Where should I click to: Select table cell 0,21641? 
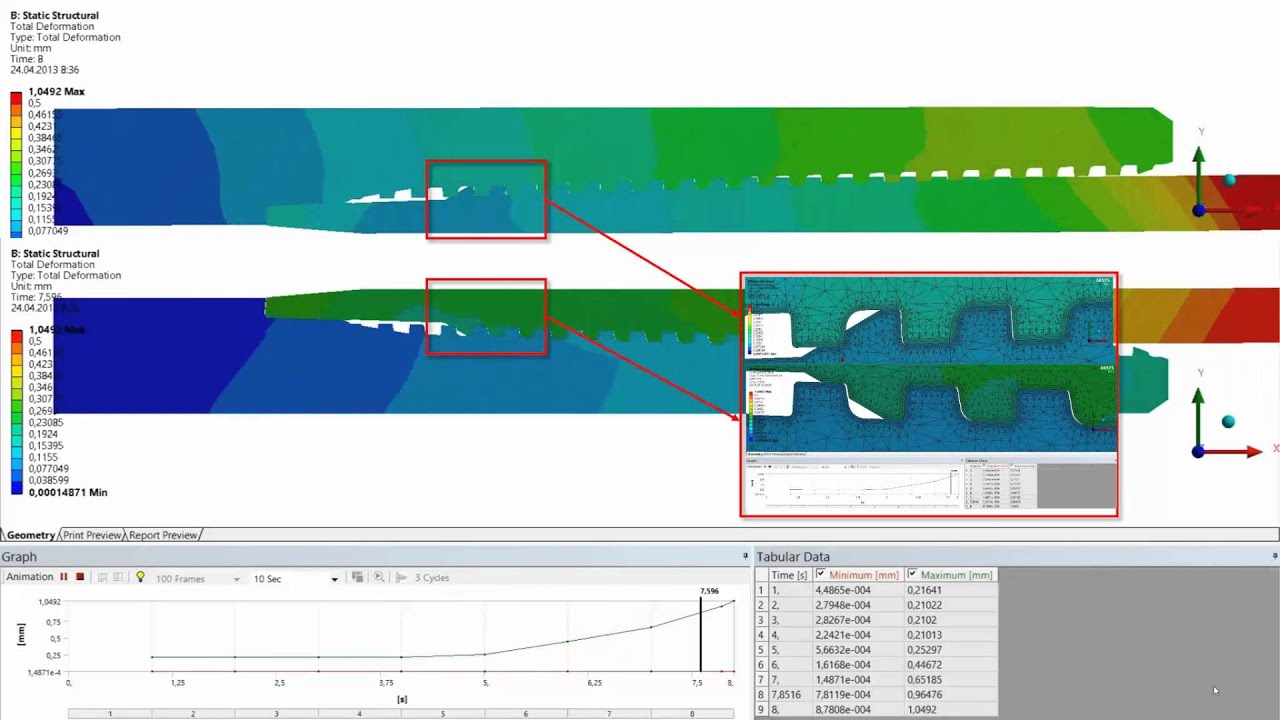[x=950, y=590]
